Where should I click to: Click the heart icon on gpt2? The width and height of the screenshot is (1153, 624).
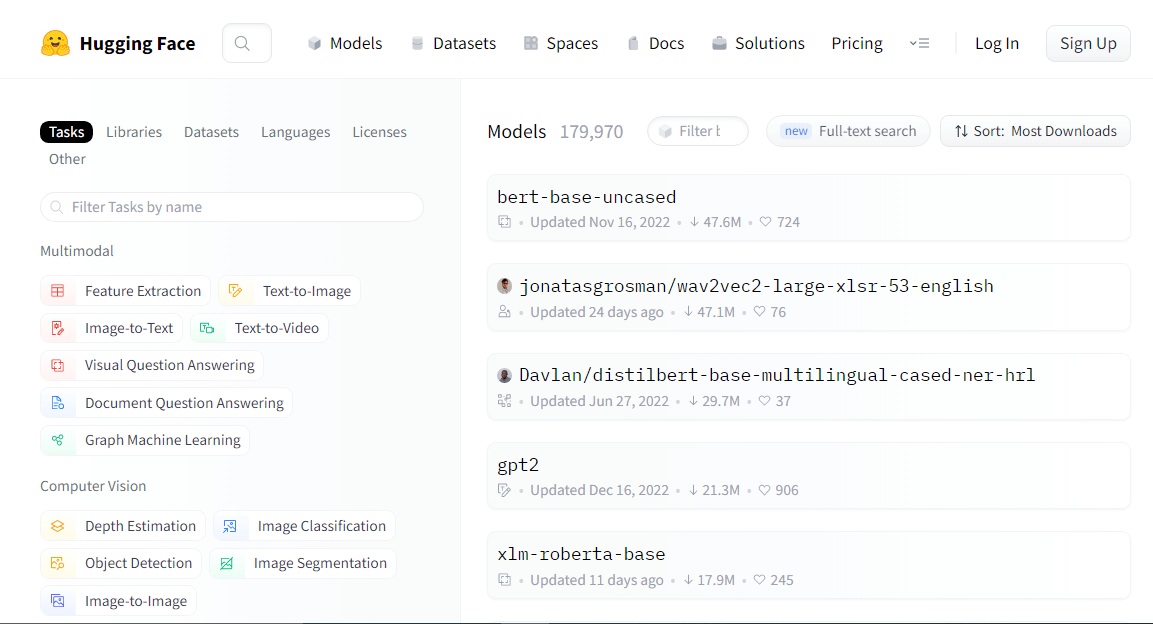pyautogui.click(x=765, y=490)
